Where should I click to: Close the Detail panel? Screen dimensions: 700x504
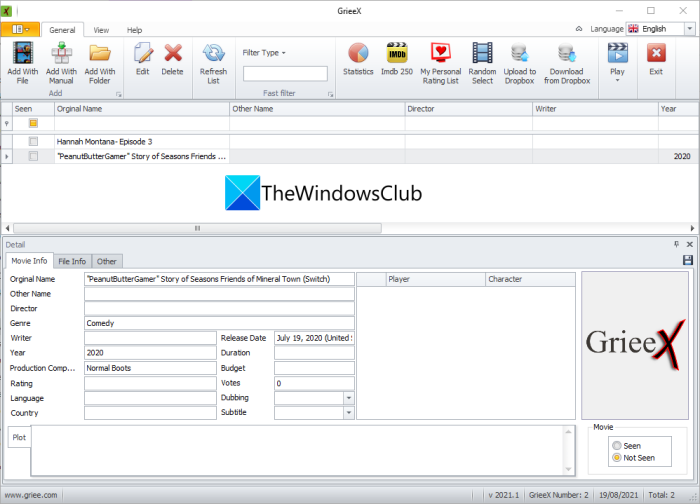coord(690,244)
